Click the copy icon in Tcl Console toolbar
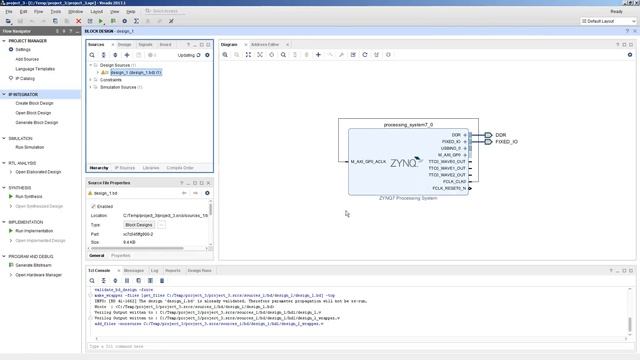 coord(139,281)
